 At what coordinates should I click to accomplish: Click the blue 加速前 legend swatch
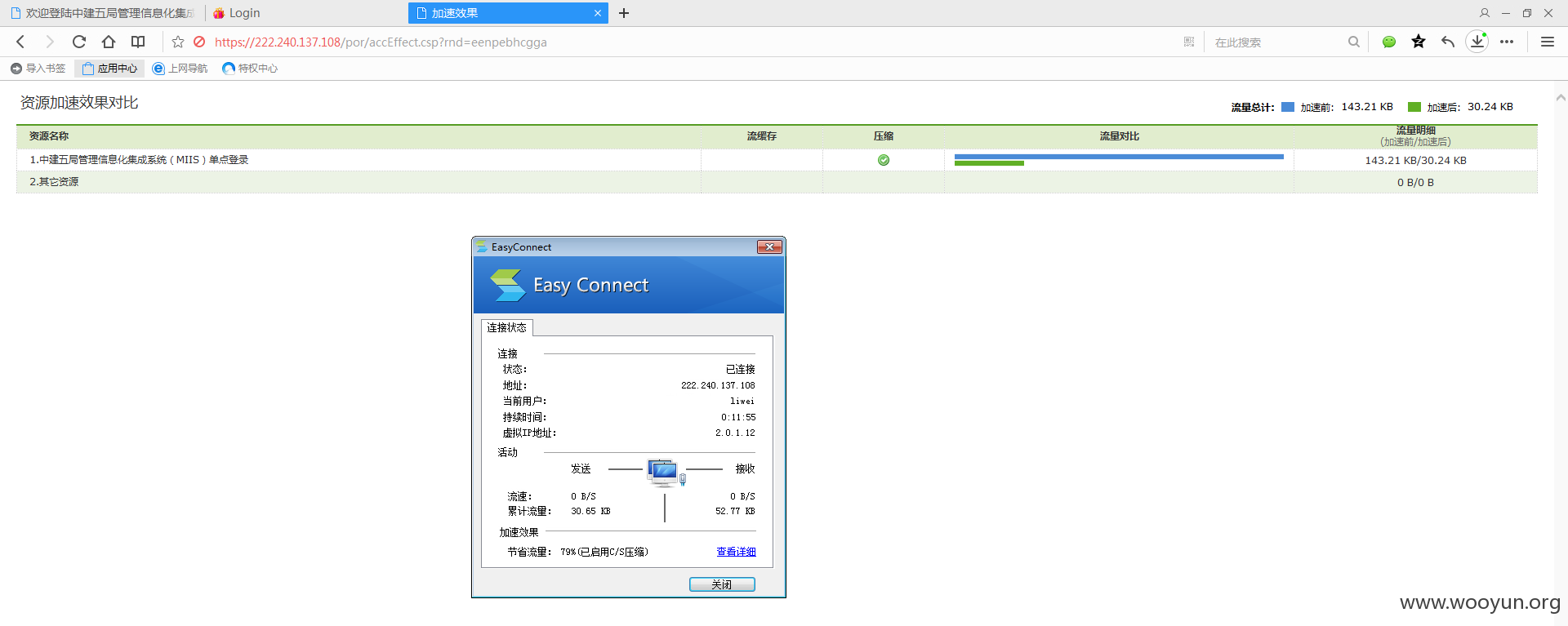pyautogui.click(x=1288, y=107)
